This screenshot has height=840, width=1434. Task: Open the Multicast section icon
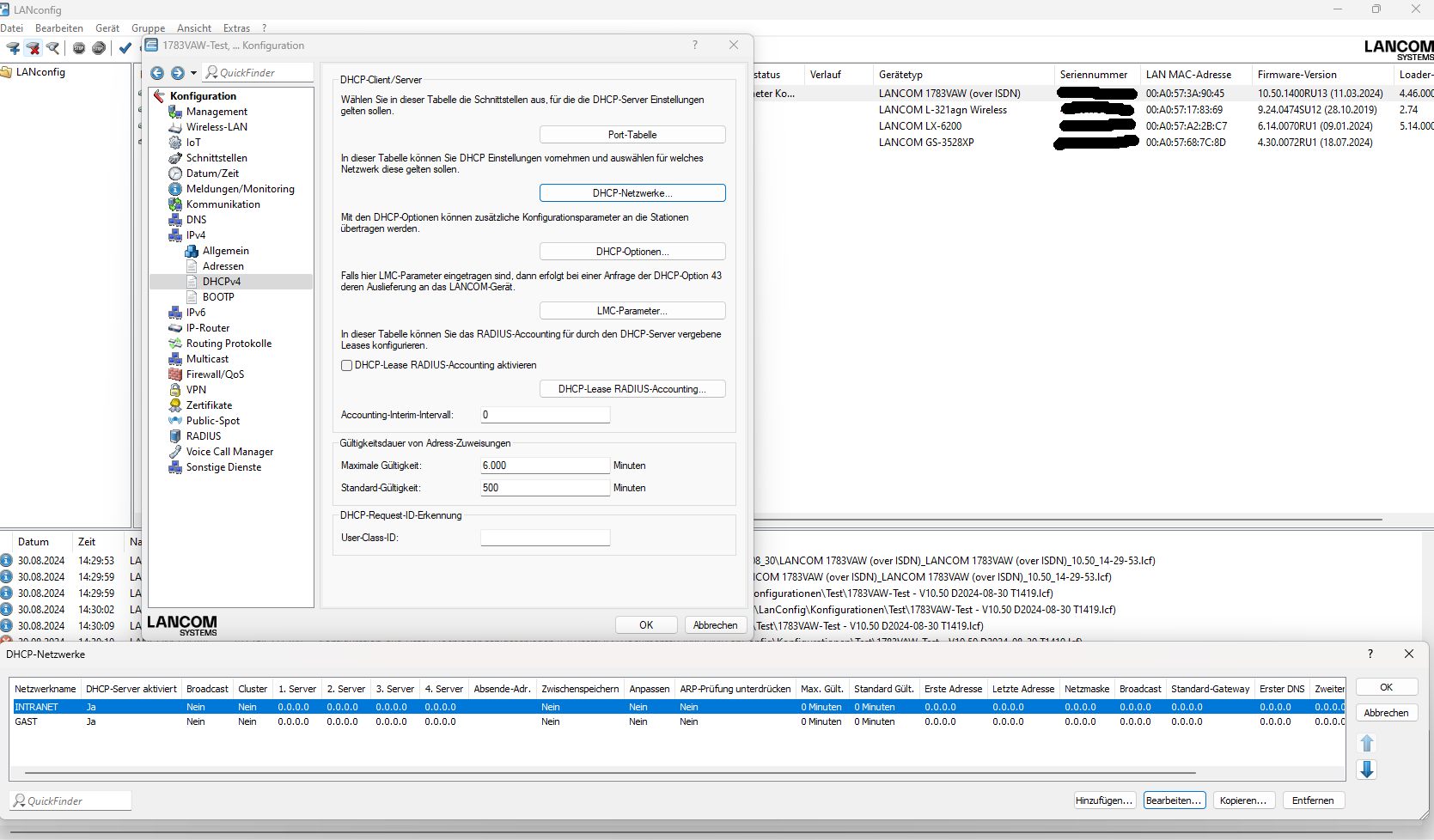pyautogui.click(x=175, y=359)
